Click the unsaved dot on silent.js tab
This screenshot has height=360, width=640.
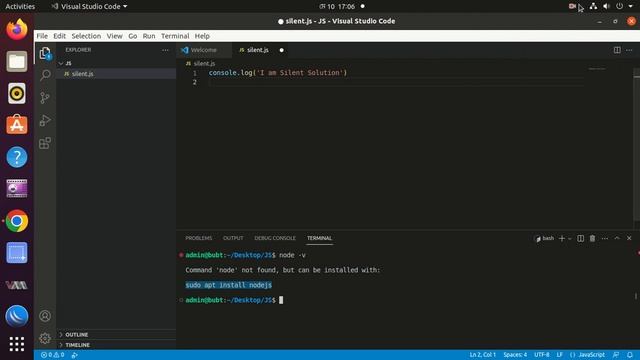click(282, 50)
